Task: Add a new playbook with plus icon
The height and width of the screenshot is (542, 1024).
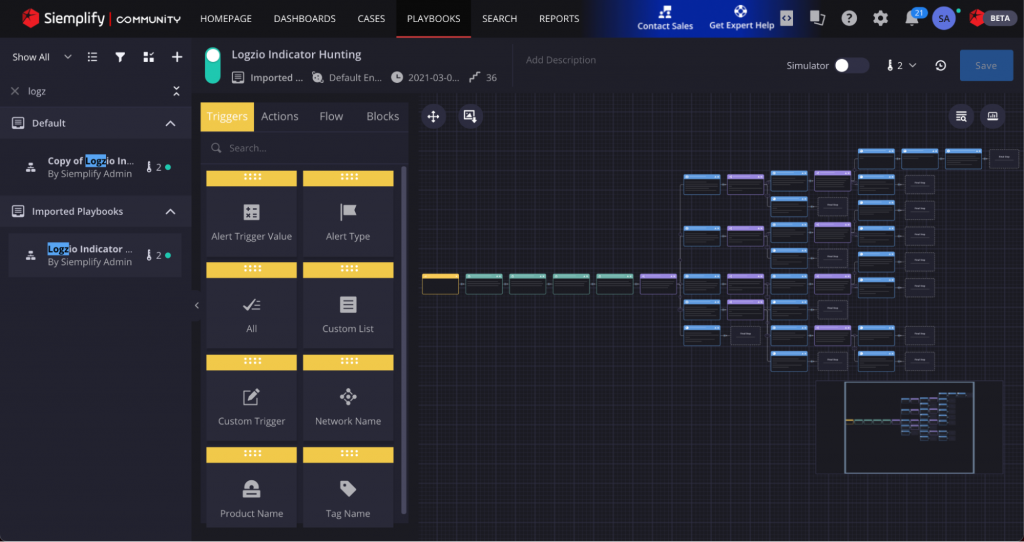Action: 177,57
